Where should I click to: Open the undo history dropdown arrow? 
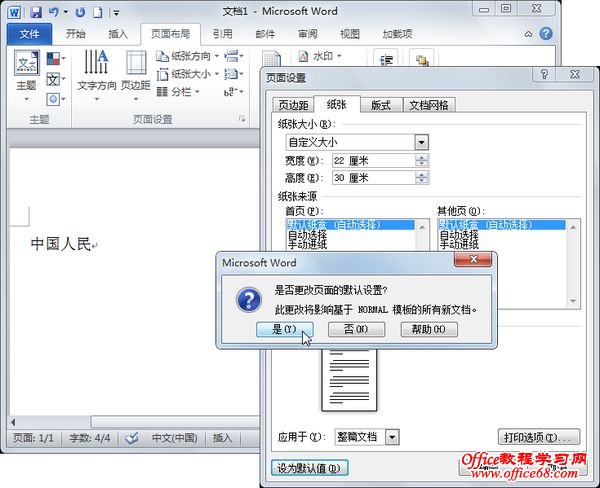pyautogui.click(x=66, y=13)
